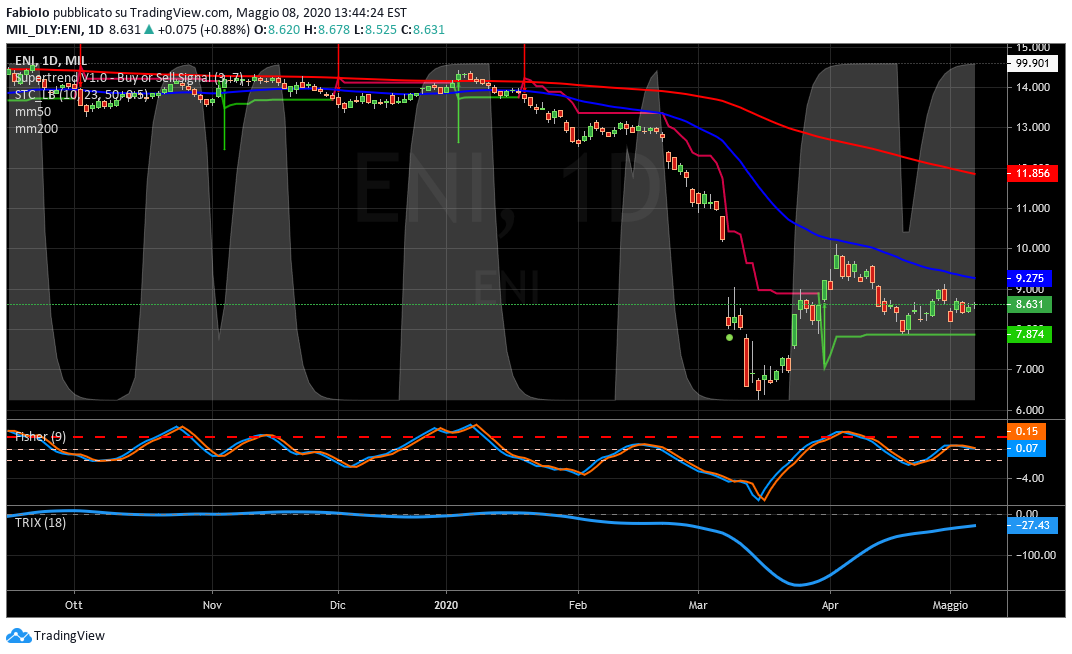Click the 2020 label on time axis
This screenshot has height=654, width=1072.
(x=446, y=605)
